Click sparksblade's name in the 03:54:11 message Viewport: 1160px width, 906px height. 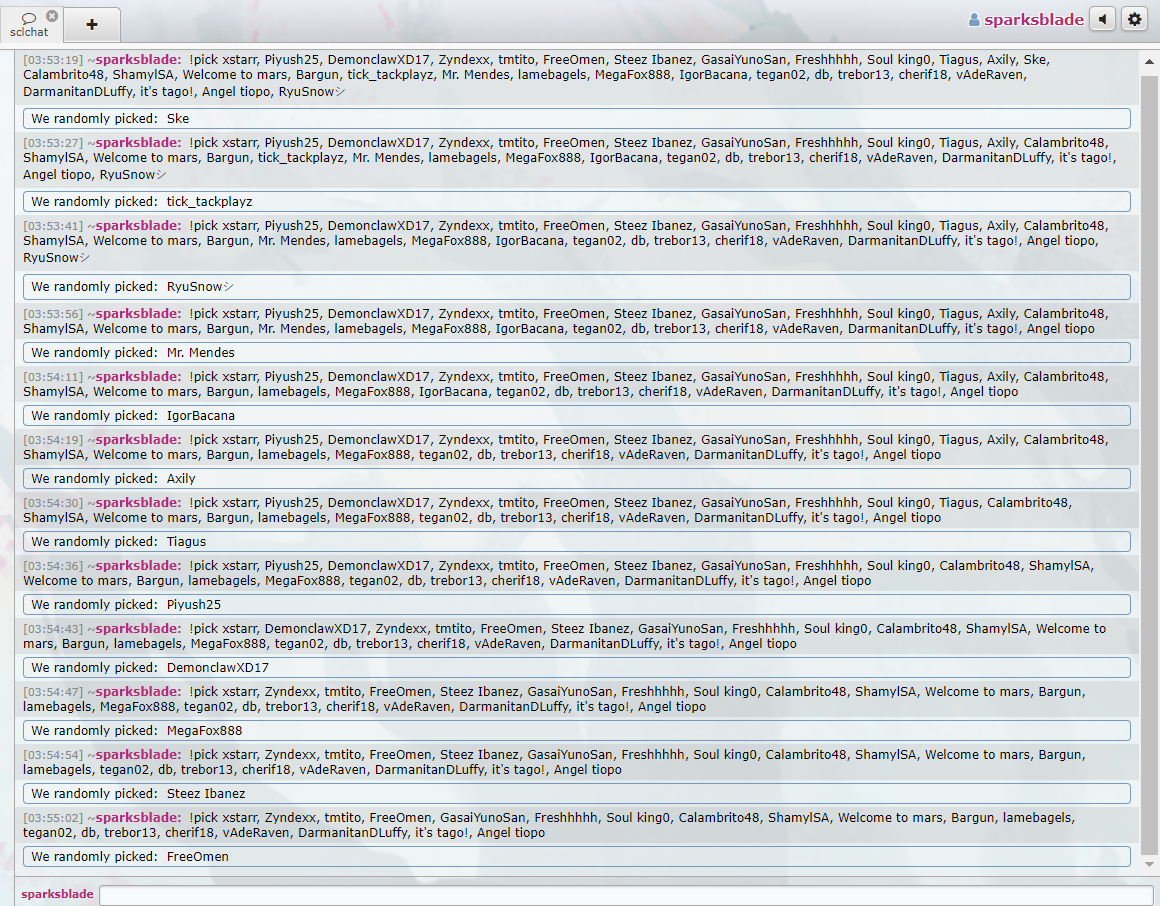[x=138, y=377]
